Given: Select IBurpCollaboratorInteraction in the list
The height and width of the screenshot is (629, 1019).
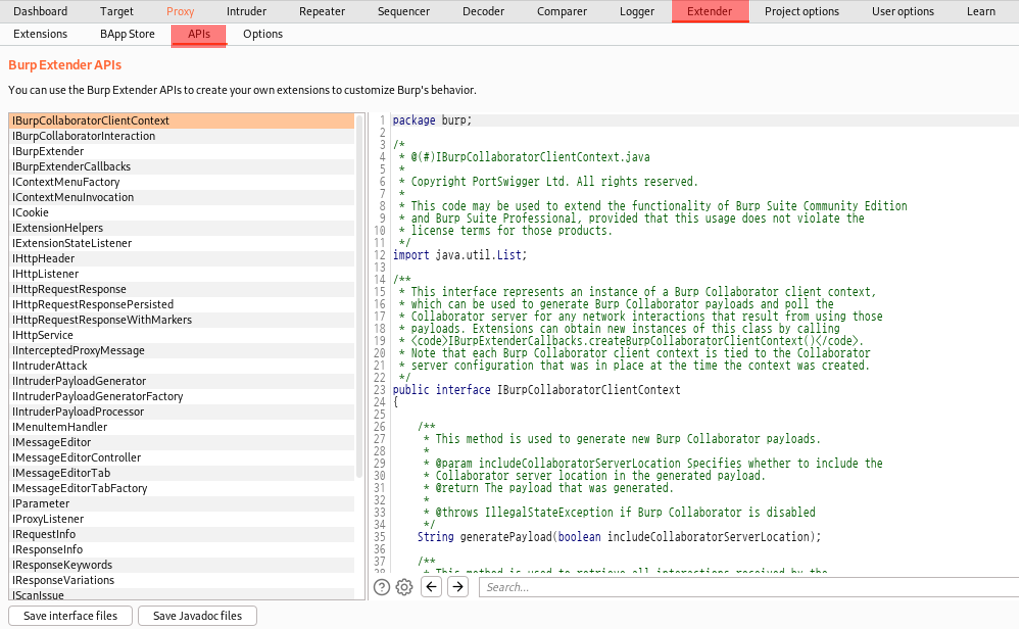Looking at the screenshot, I should pos(181,136).
